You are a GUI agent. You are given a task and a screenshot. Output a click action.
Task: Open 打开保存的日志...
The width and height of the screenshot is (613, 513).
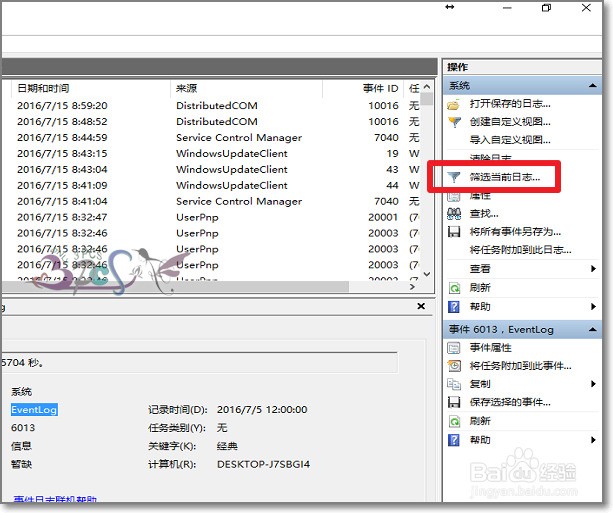(510, 104)
